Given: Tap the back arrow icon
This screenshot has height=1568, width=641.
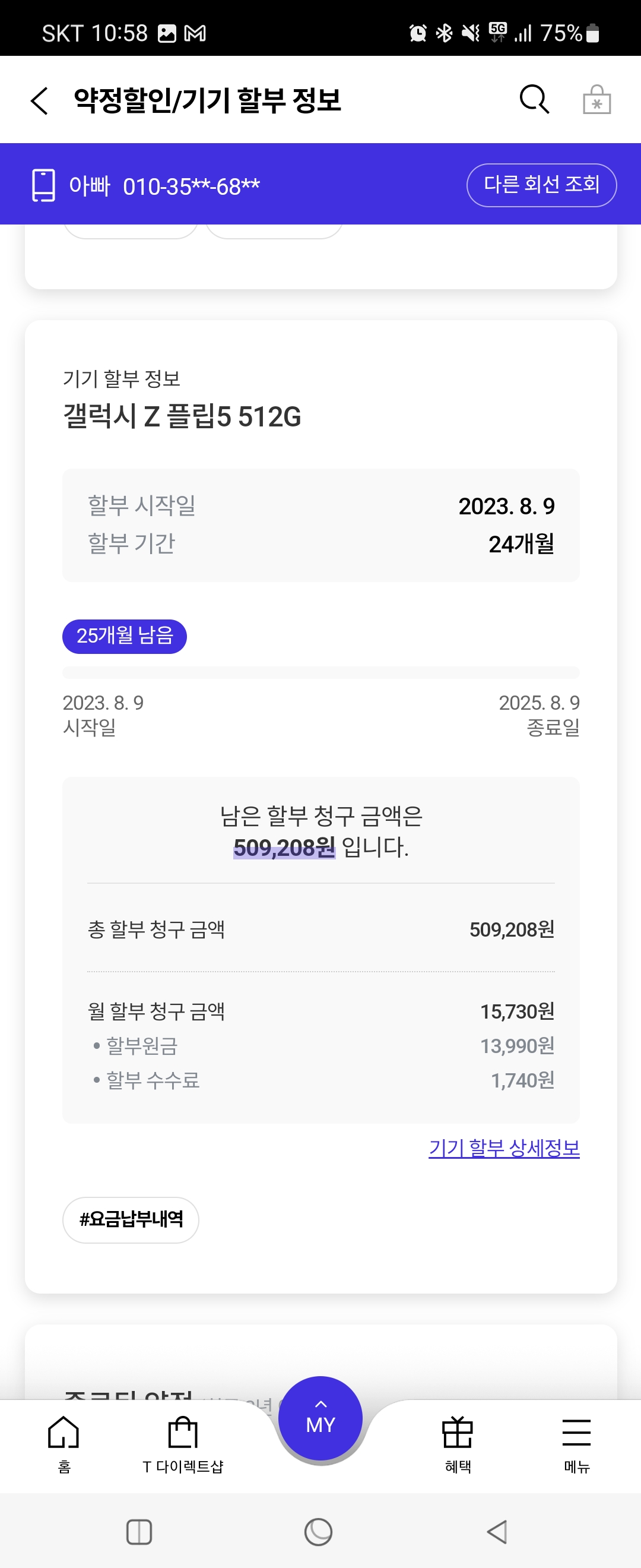Looking at the screenshot, I should (x=40, y=100).
